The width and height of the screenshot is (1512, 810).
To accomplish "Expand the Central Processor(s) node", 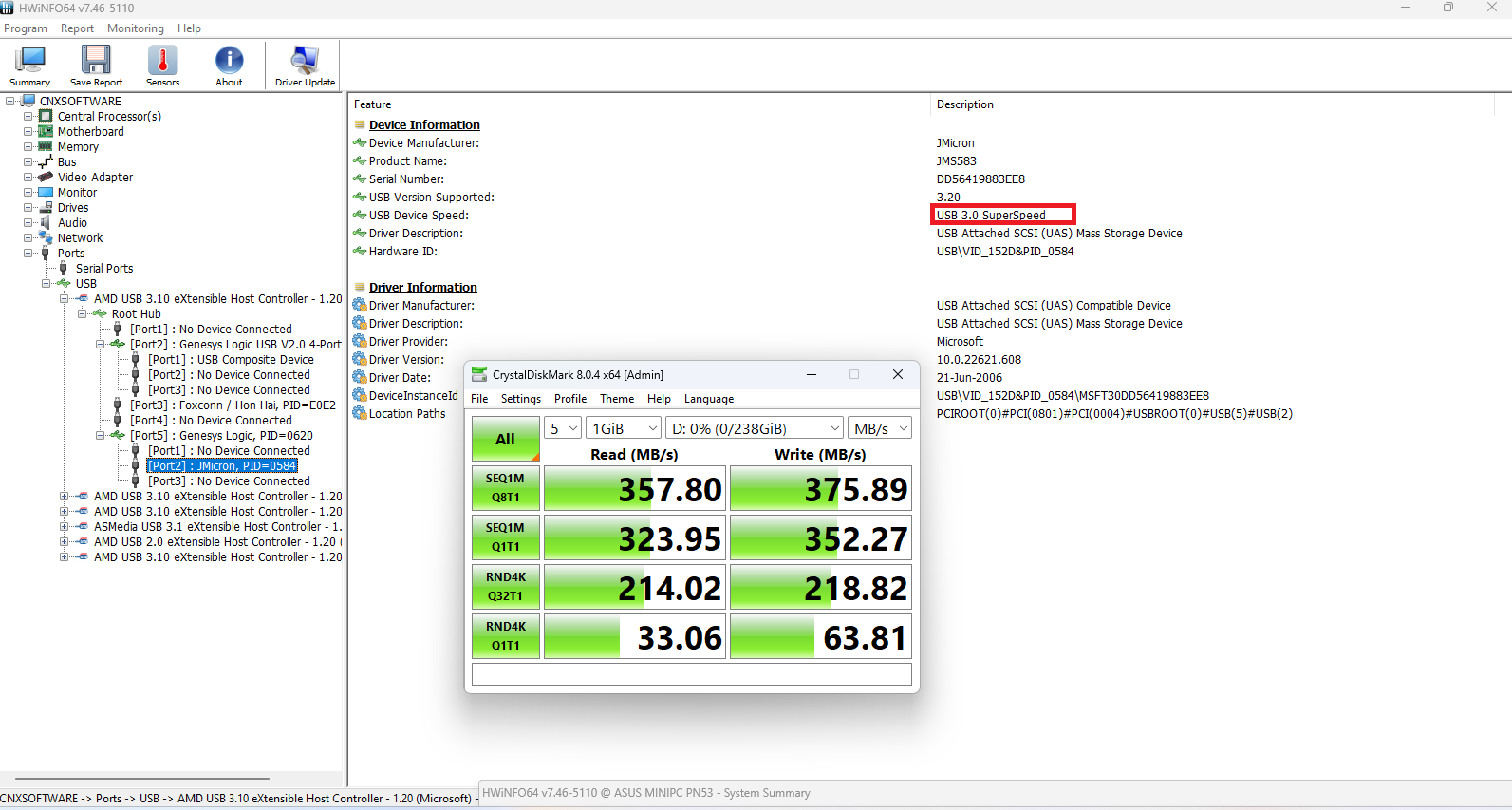I will (28, 116).
